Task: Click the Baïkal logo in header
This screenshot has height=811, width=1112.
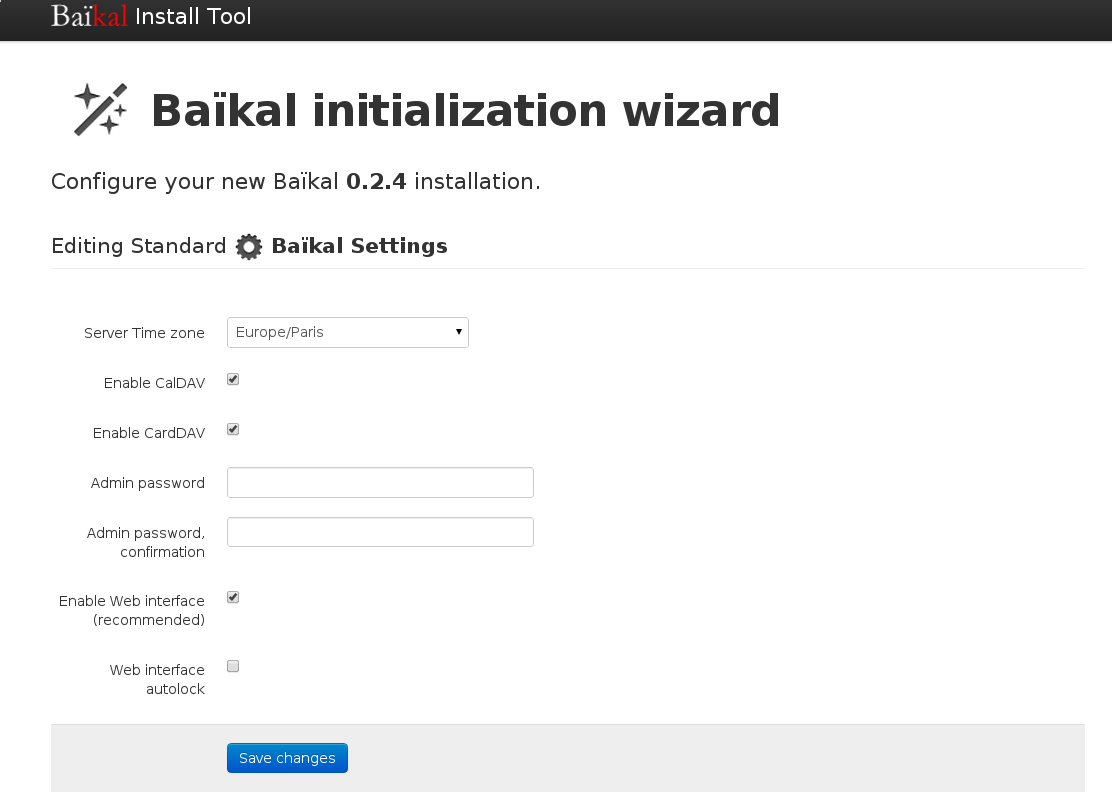Action: point(89,16)
